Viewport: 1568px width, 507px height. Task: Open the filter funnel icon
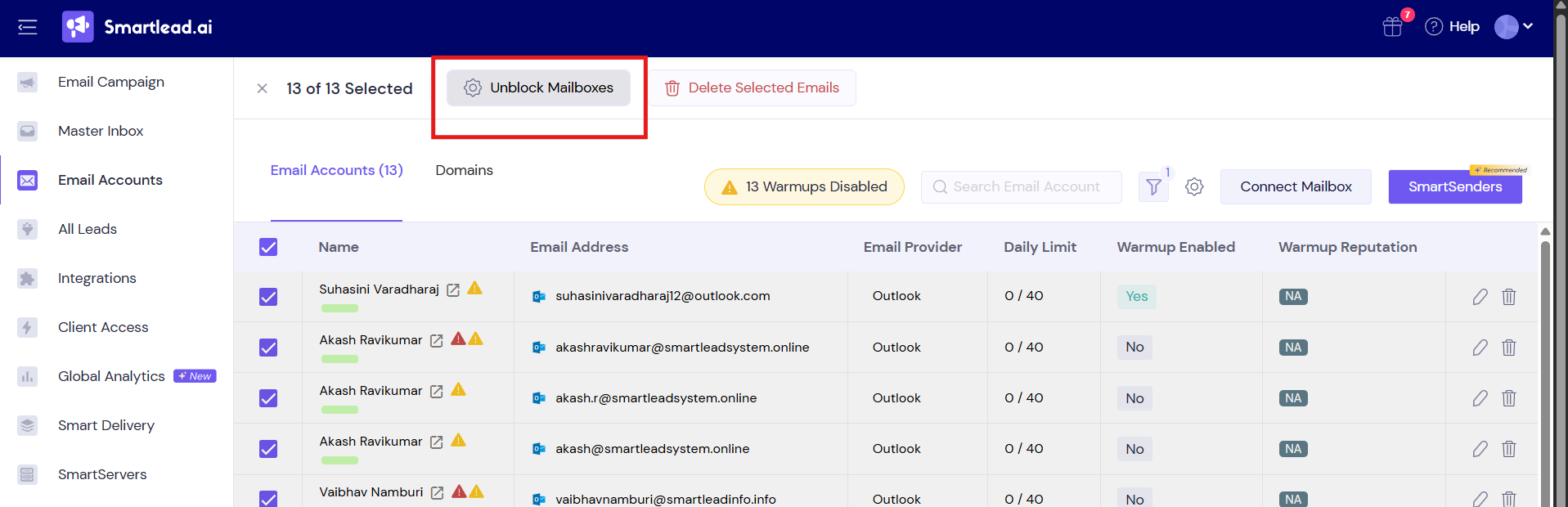point(1153,186)
